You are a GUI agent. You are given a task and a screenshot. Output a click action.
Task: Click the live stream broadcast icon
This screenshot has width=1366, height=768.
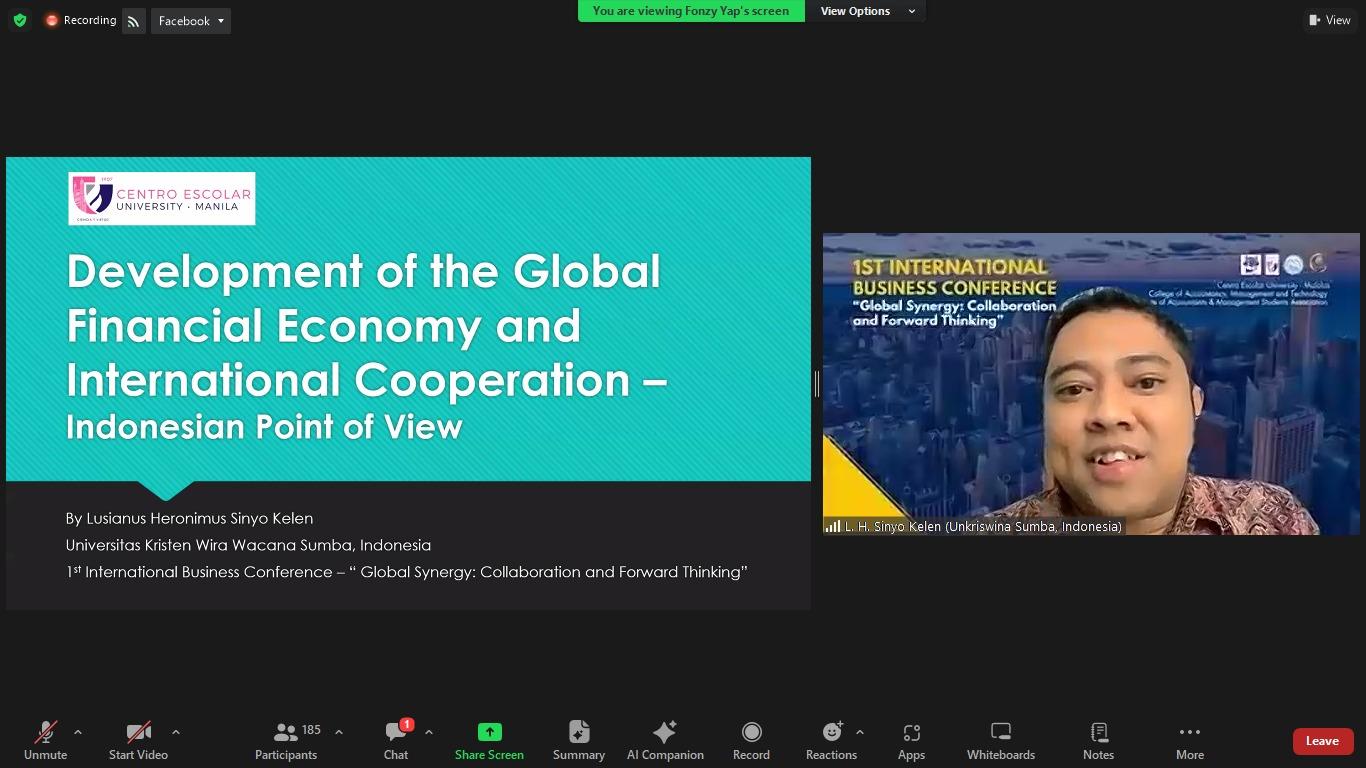134,21
